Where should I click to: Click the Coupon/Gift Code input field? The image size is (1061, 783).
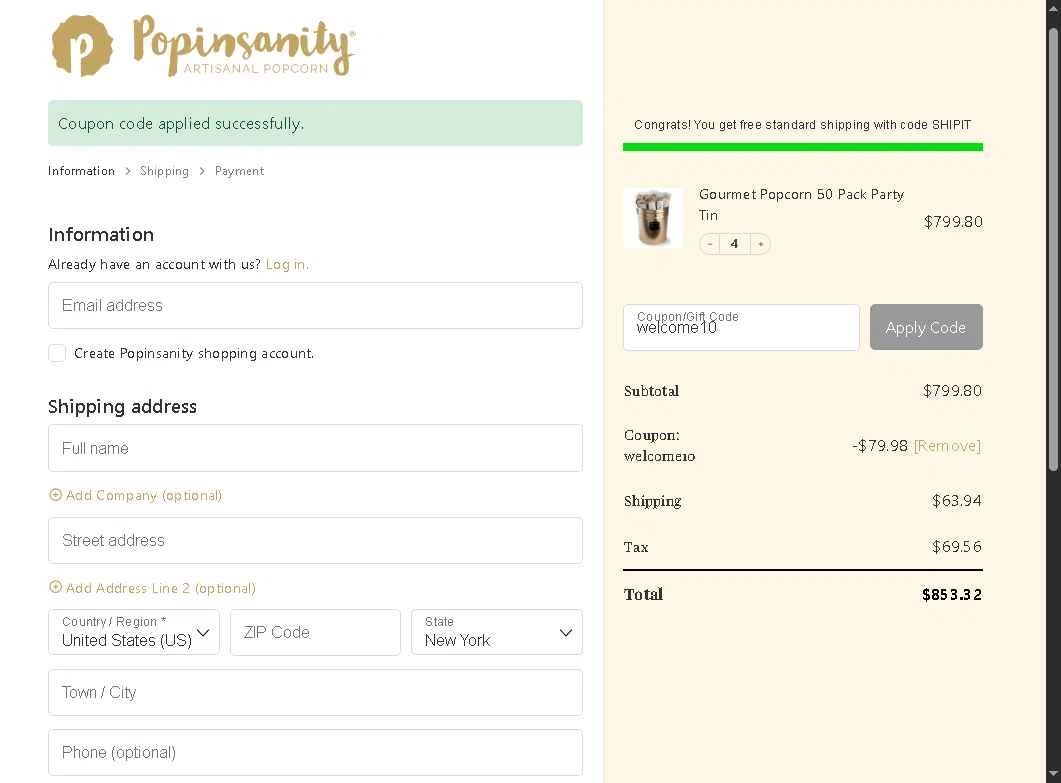741,328
